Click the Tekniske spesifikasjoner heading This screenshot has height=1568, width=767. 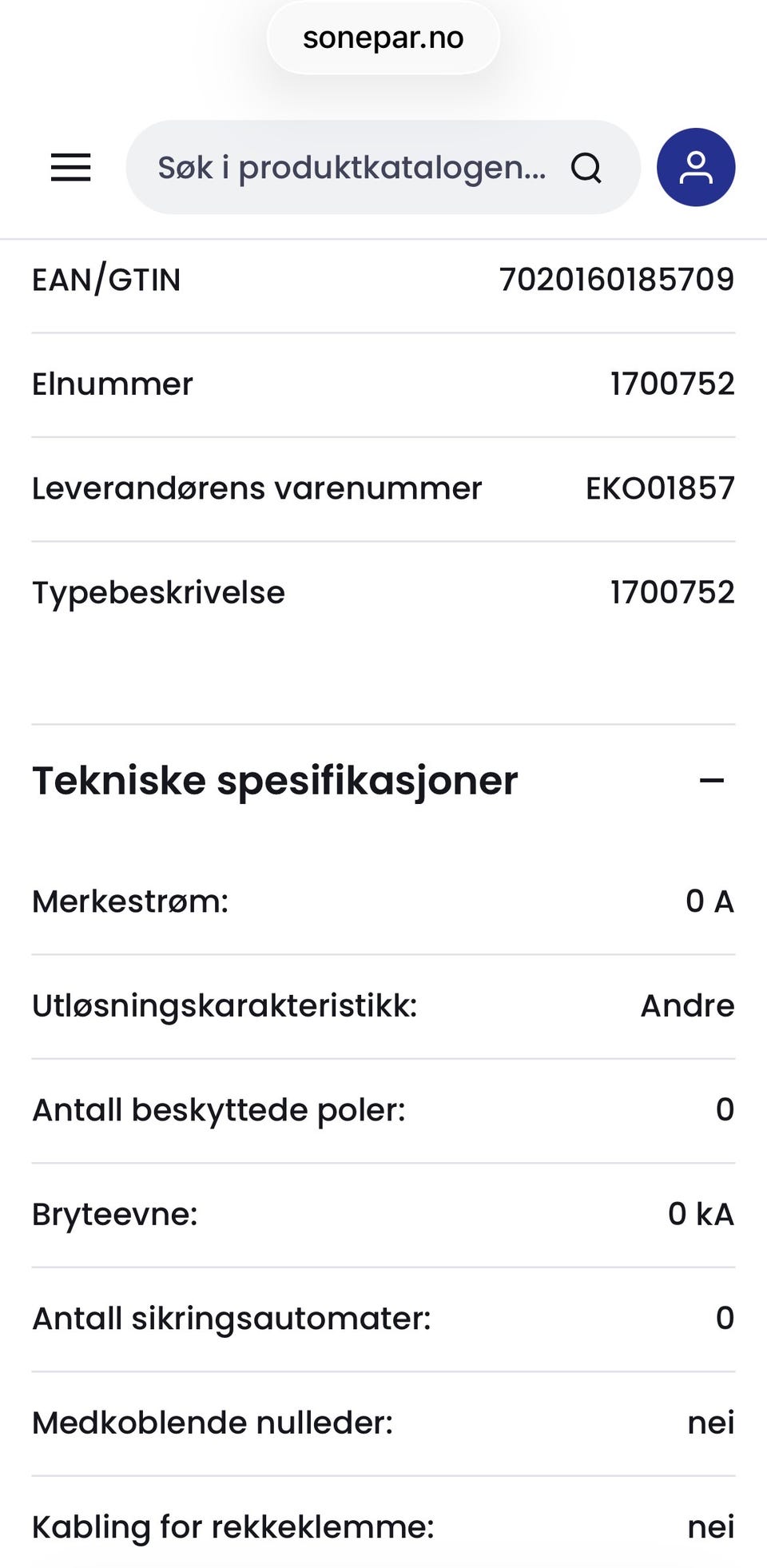point(275,781)
